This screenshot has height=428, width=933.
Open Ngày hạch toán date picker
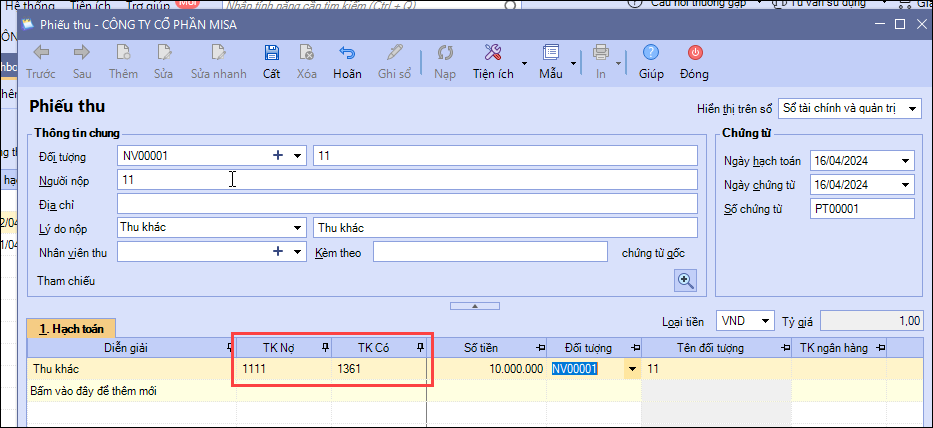click(905, 161)
